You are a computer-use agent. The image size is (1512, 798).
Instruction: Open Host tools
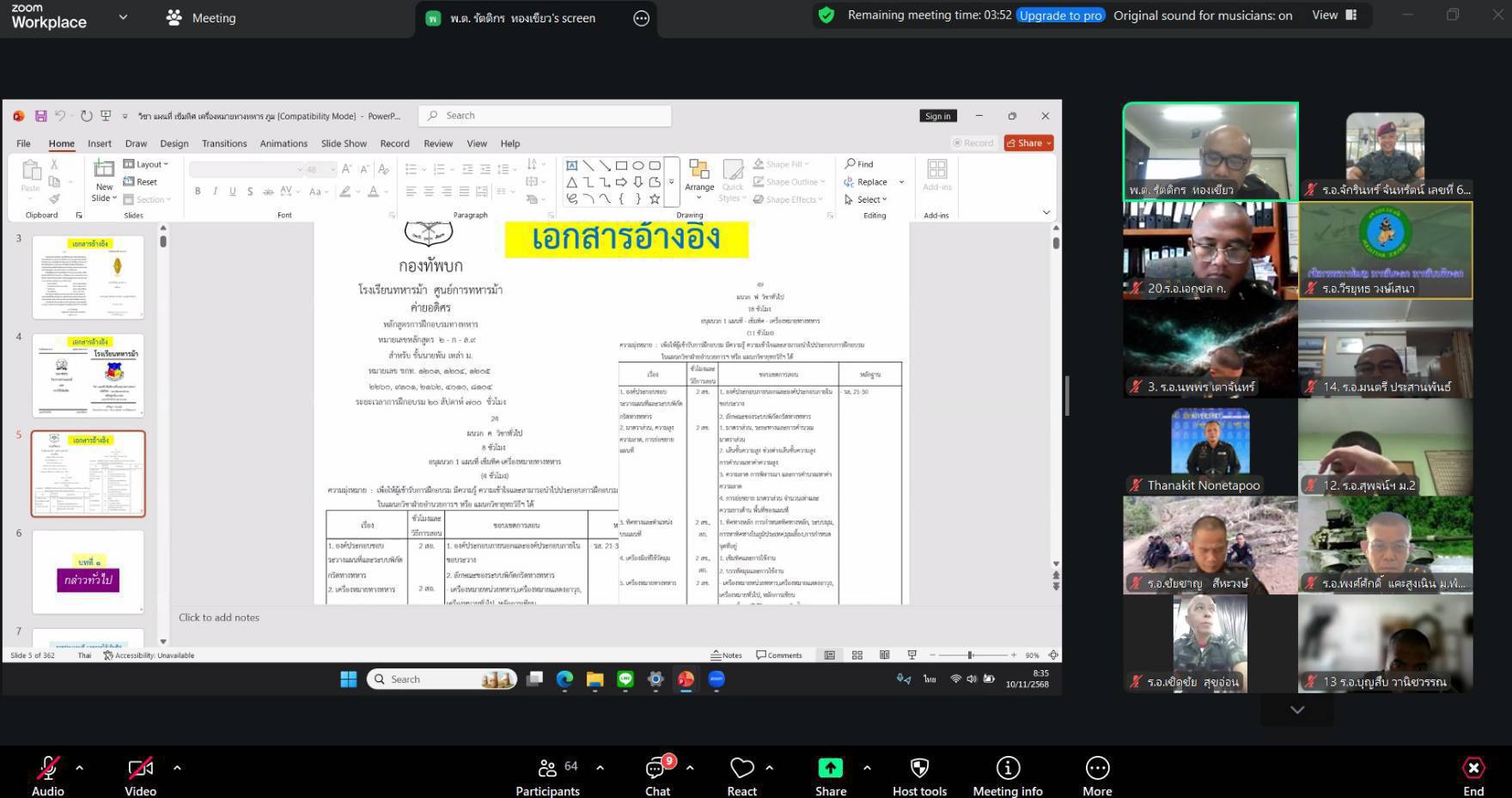919,776
